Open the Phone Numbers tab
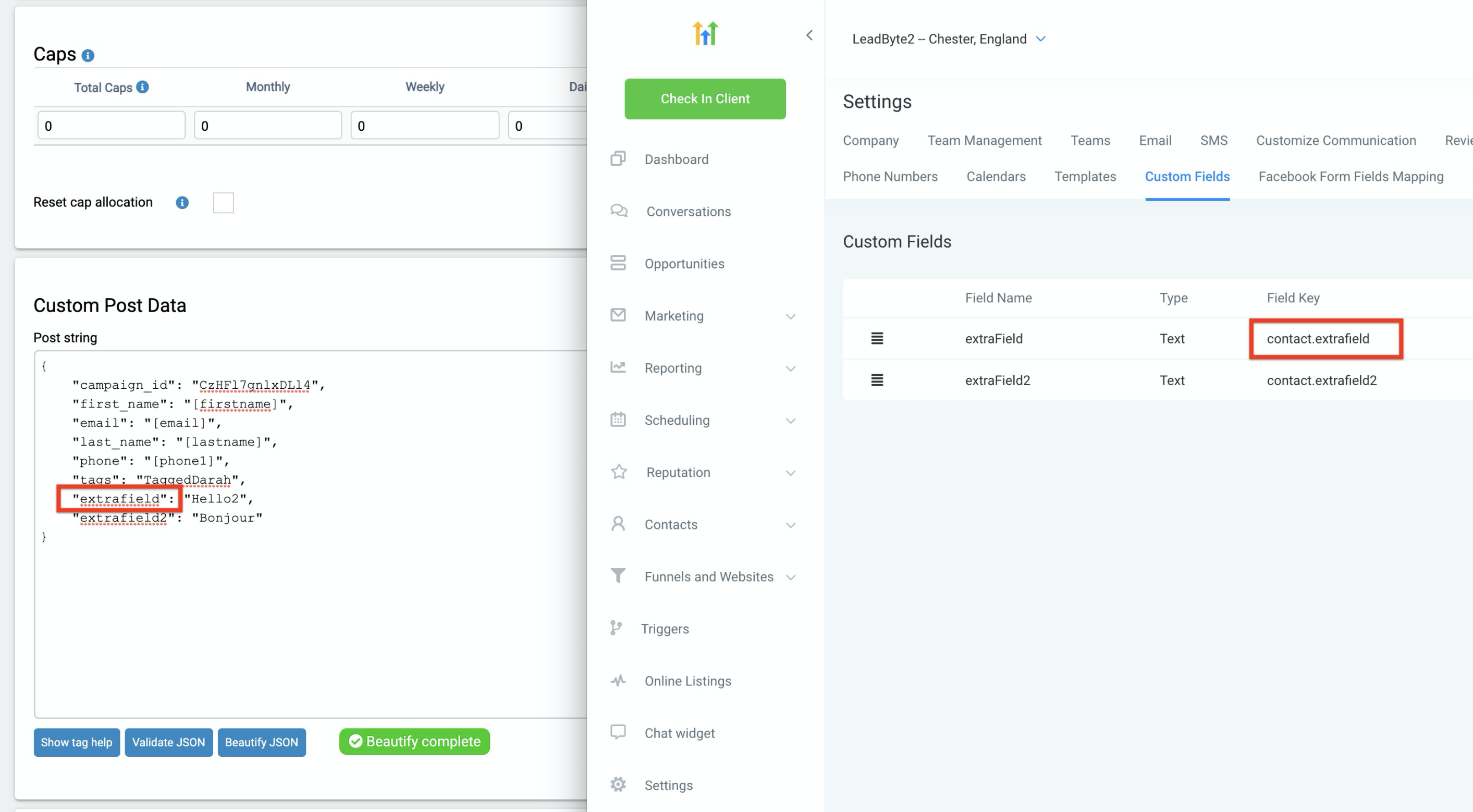 (x=890, y=176)
